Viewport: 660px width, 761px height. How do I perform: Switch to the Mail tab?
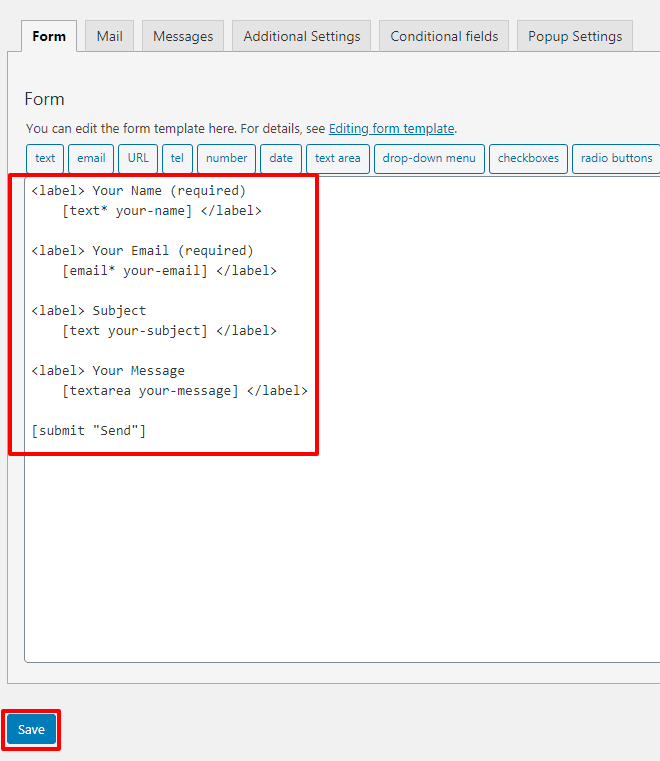[x=110, y=36]
